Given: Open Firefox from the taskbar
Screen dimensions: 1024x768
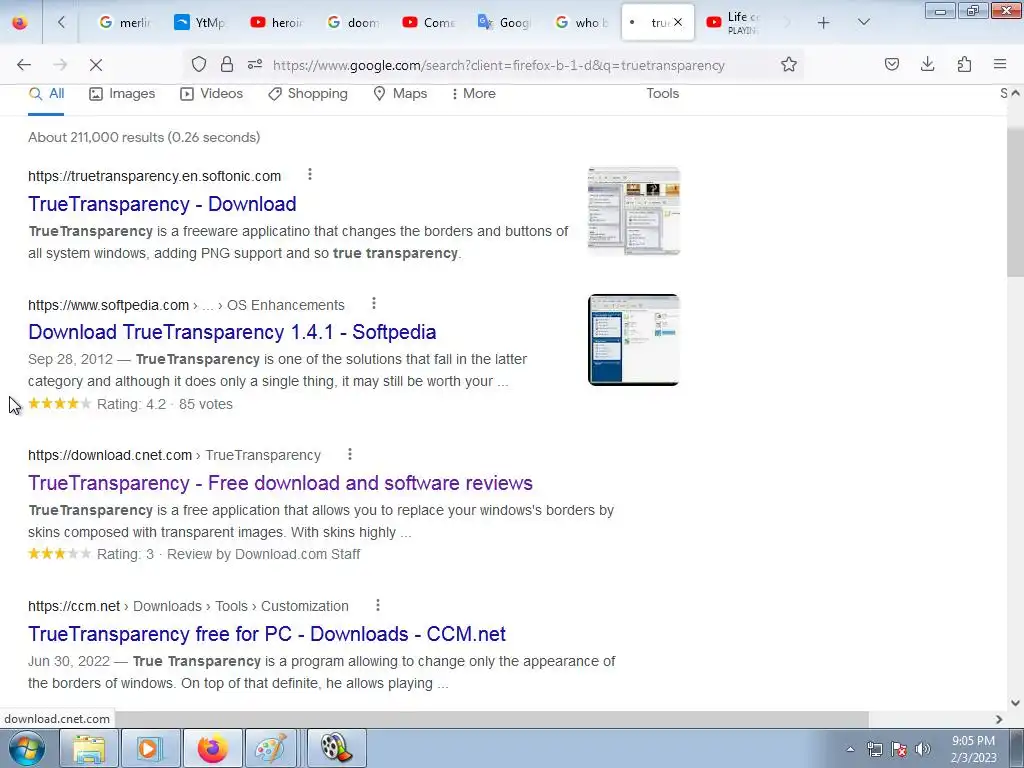Looking at the screenshot, I should (x=212, y=748).
